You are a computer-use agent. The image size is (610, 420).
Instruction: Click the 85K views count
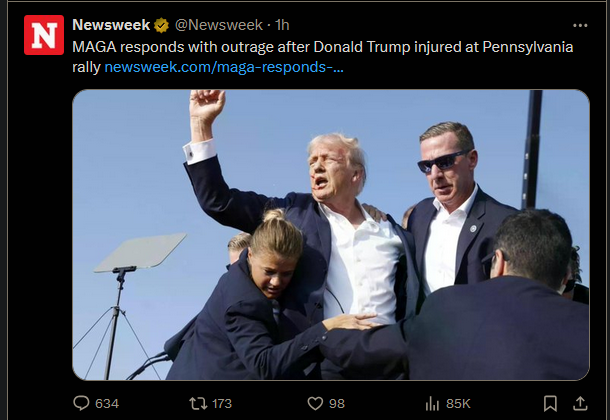458,404
